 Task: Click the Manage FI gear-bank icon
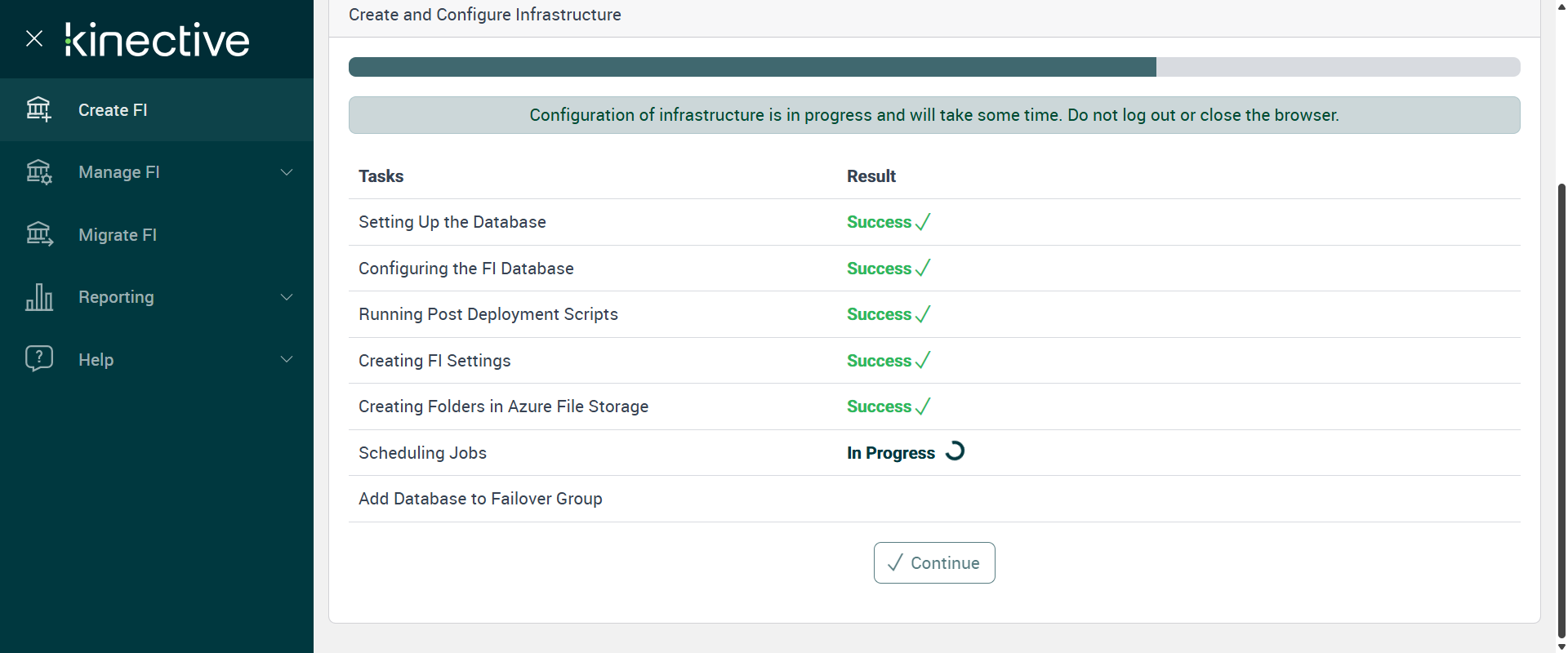click(38, 172)
